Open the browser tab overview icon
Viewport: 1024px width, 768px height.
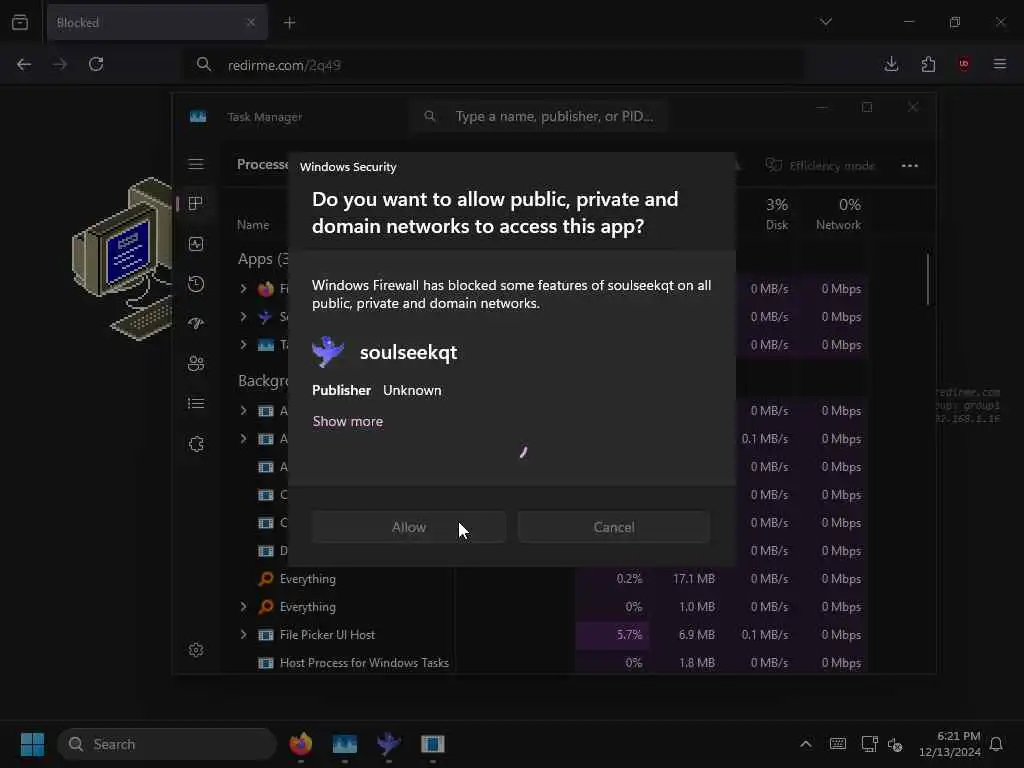coord(20,23)
